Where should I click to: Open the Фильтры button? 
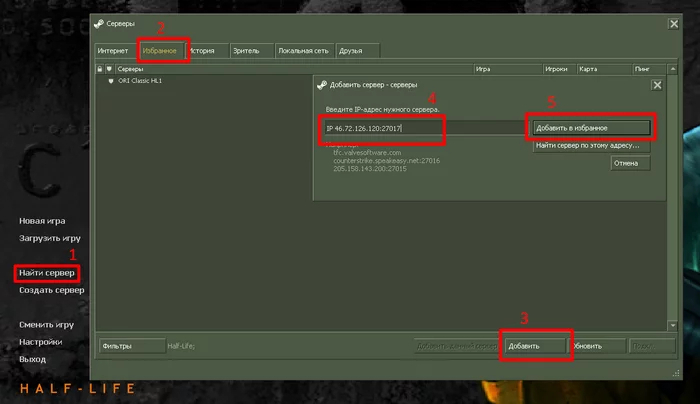click(x=132, y=346)
